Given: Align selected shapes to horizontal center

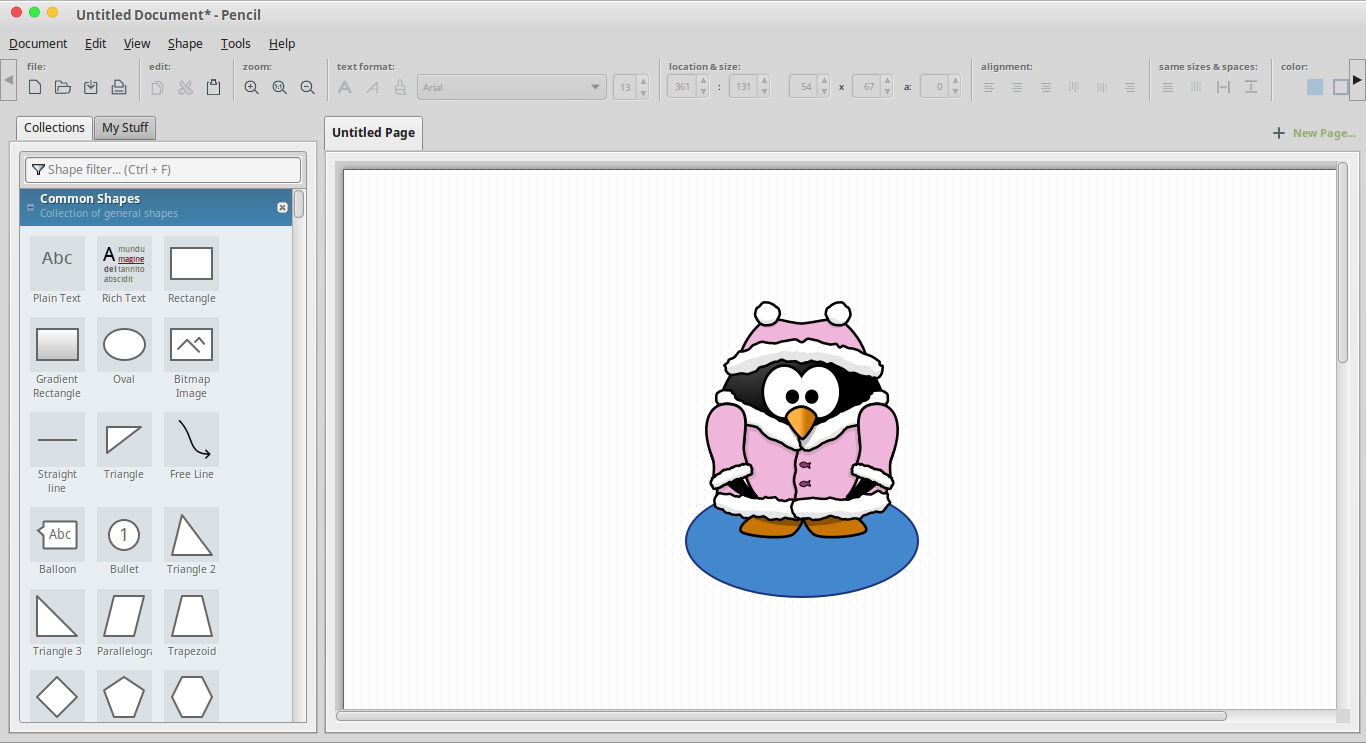Looking at the screenshot, I should [1017, 88].
